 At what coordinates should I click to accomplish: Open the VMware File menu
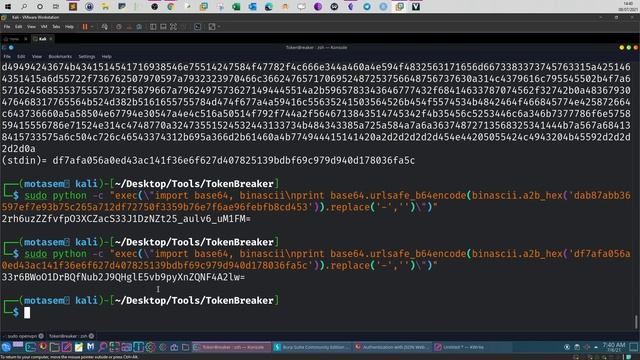click(x=7, y=27)
